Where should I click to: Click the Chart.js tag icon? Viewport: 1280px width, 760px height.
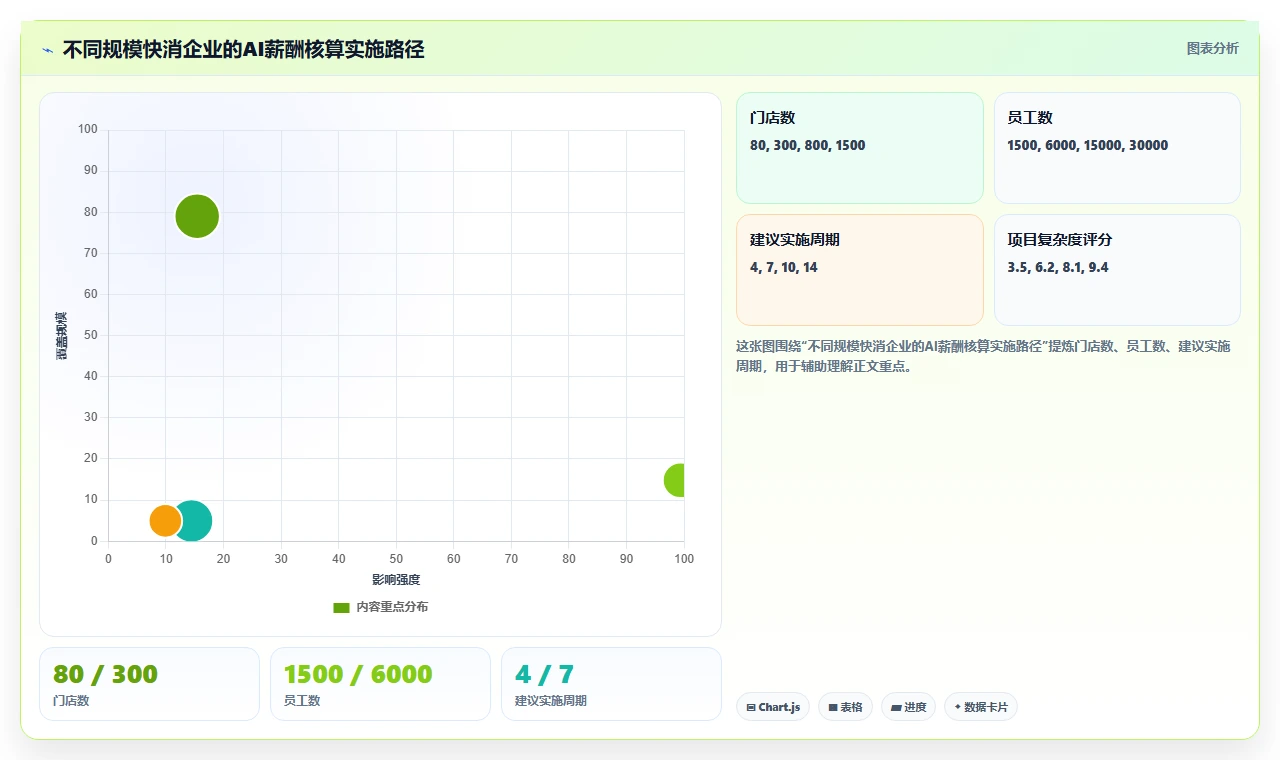(x=751, y=707)
